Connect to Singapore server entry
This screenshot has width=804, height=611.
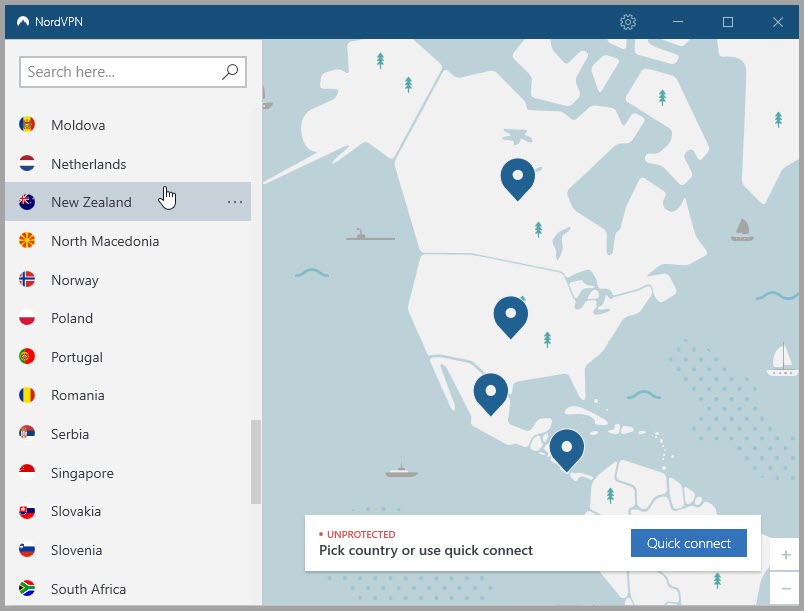point(128,472)
